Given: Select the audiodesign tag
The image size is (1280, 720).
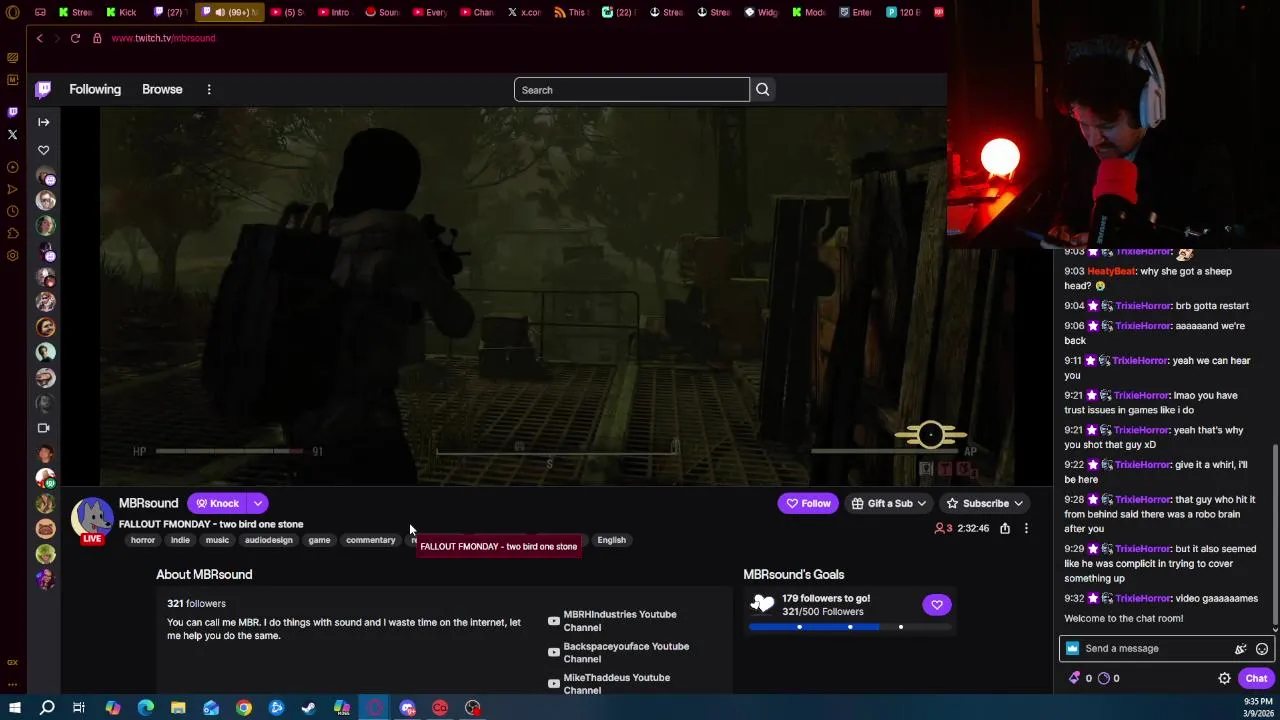Looking at the screenshot, I should 269,540.
